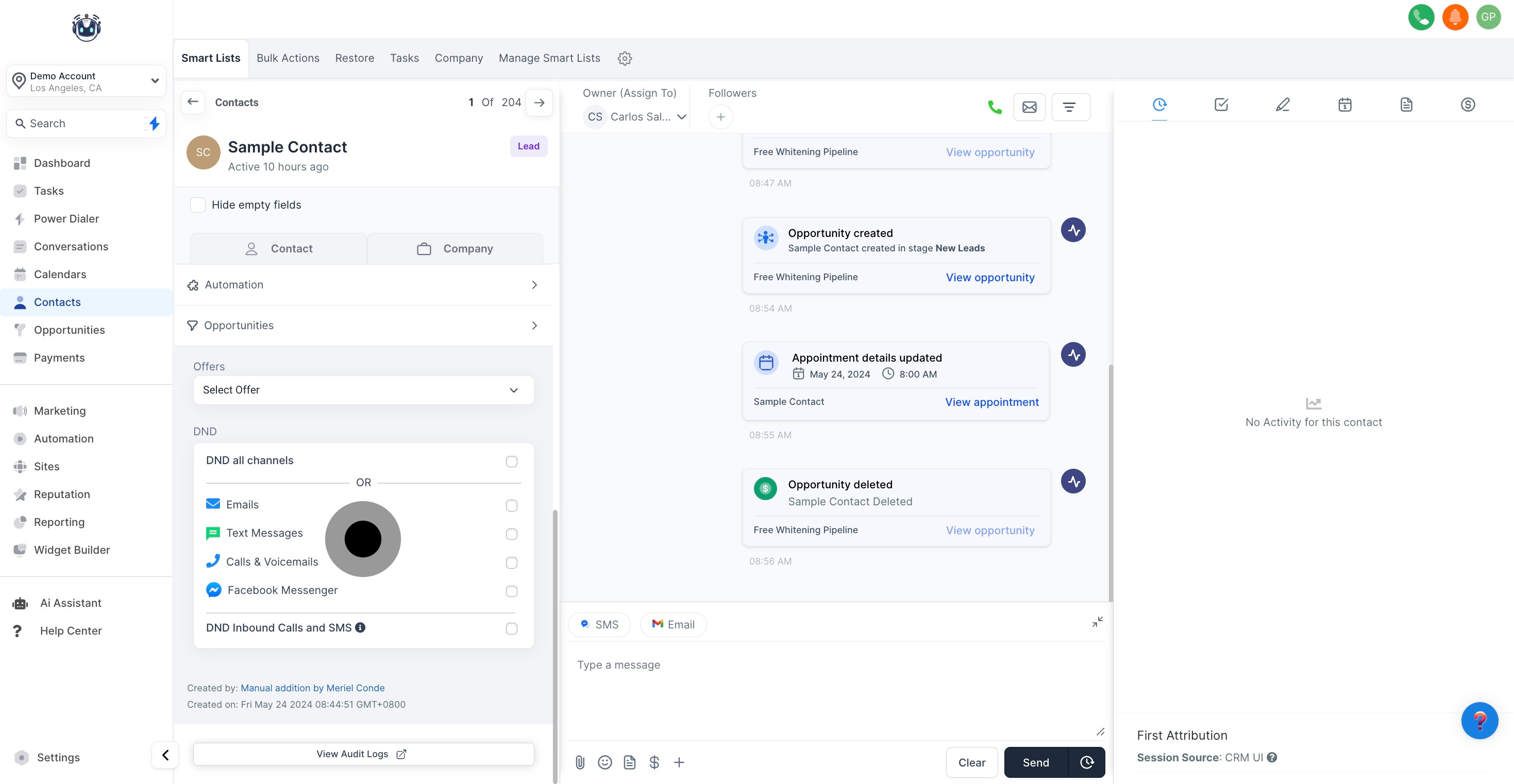This screenshot has width=1514, height=784.
Task: Open the email envelope icon
Action: coord(1029,107)
